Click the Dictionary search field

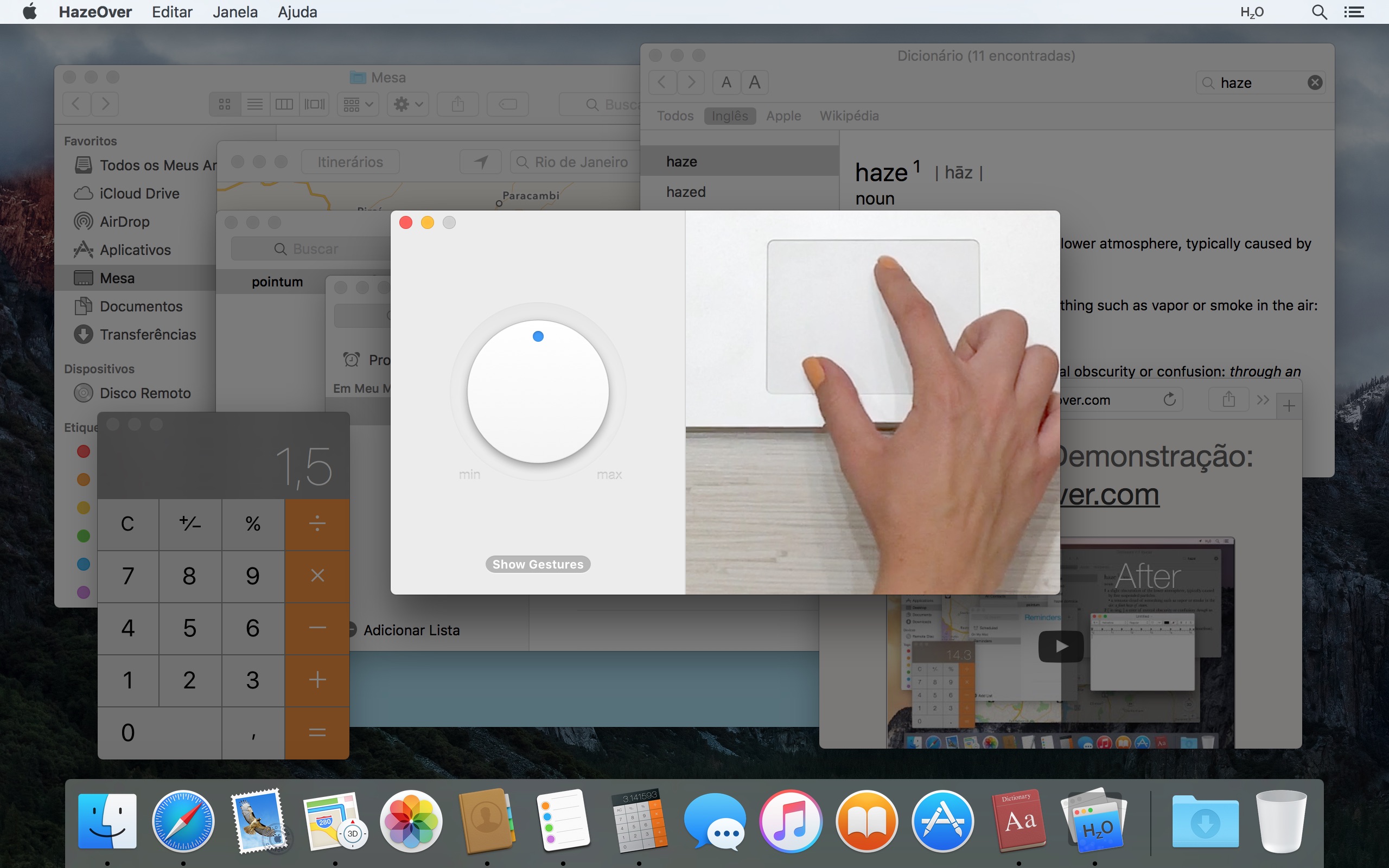point(1261,82)
